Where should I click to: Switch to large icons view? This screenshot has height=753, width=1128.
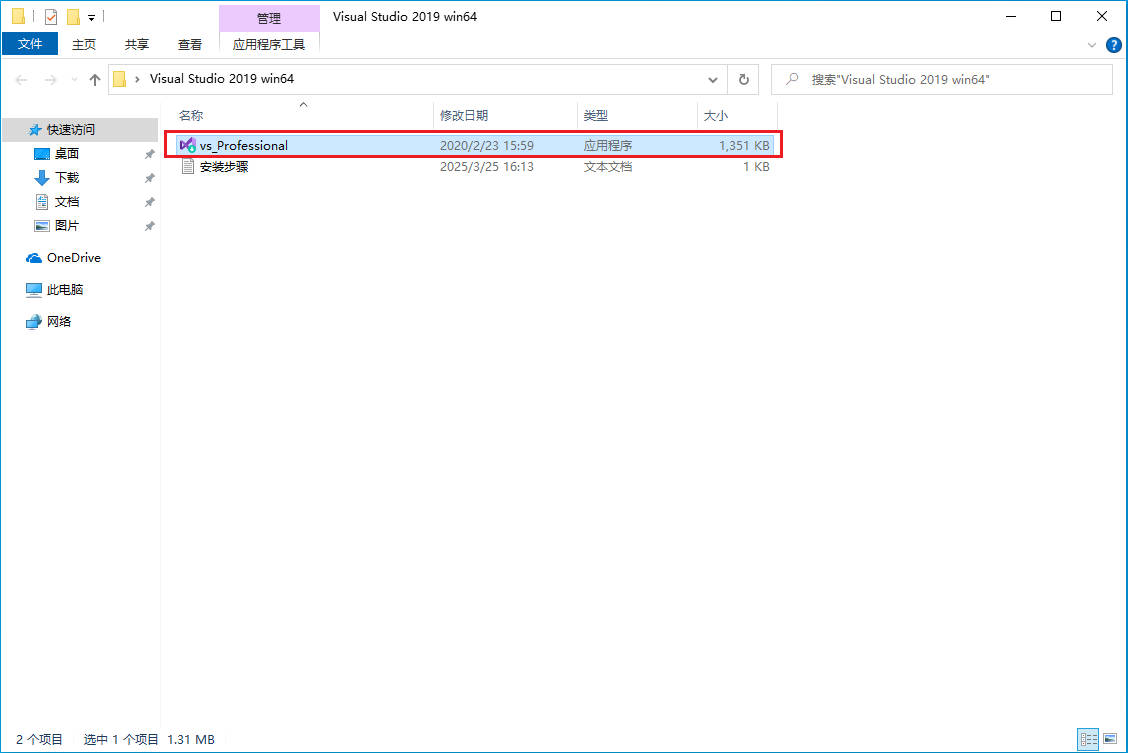1110,739
